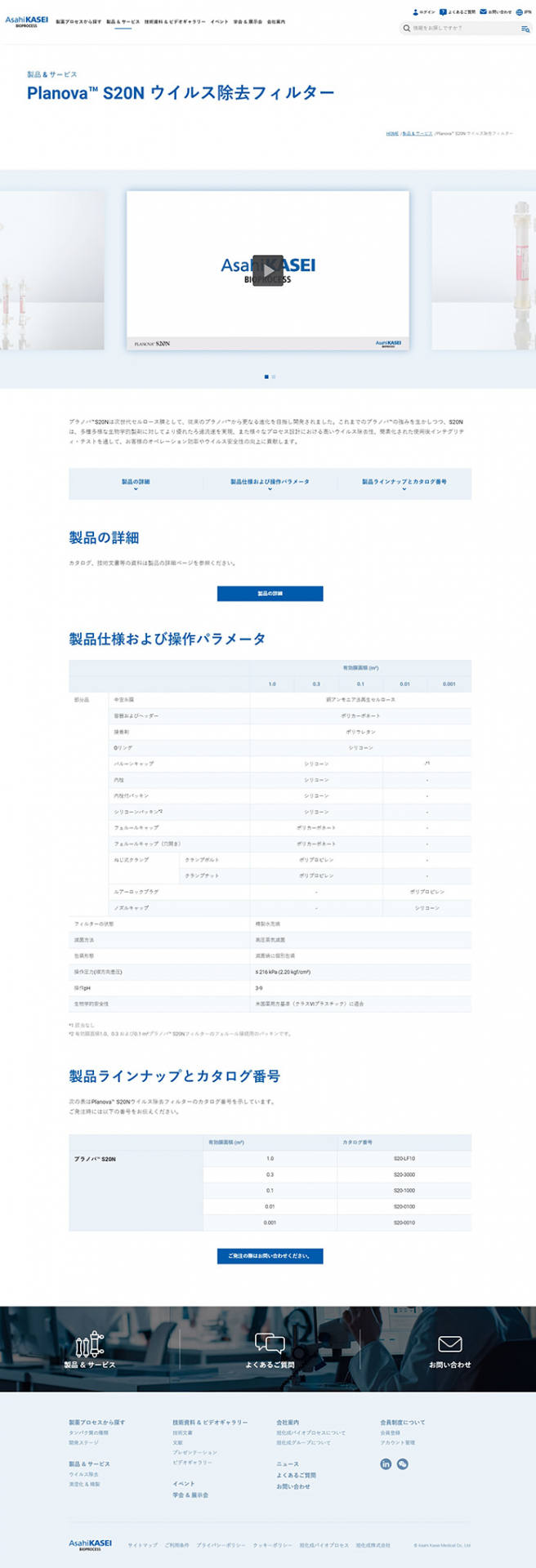
Task: Open footer 技術文書 link
Action: point(182,1433)
